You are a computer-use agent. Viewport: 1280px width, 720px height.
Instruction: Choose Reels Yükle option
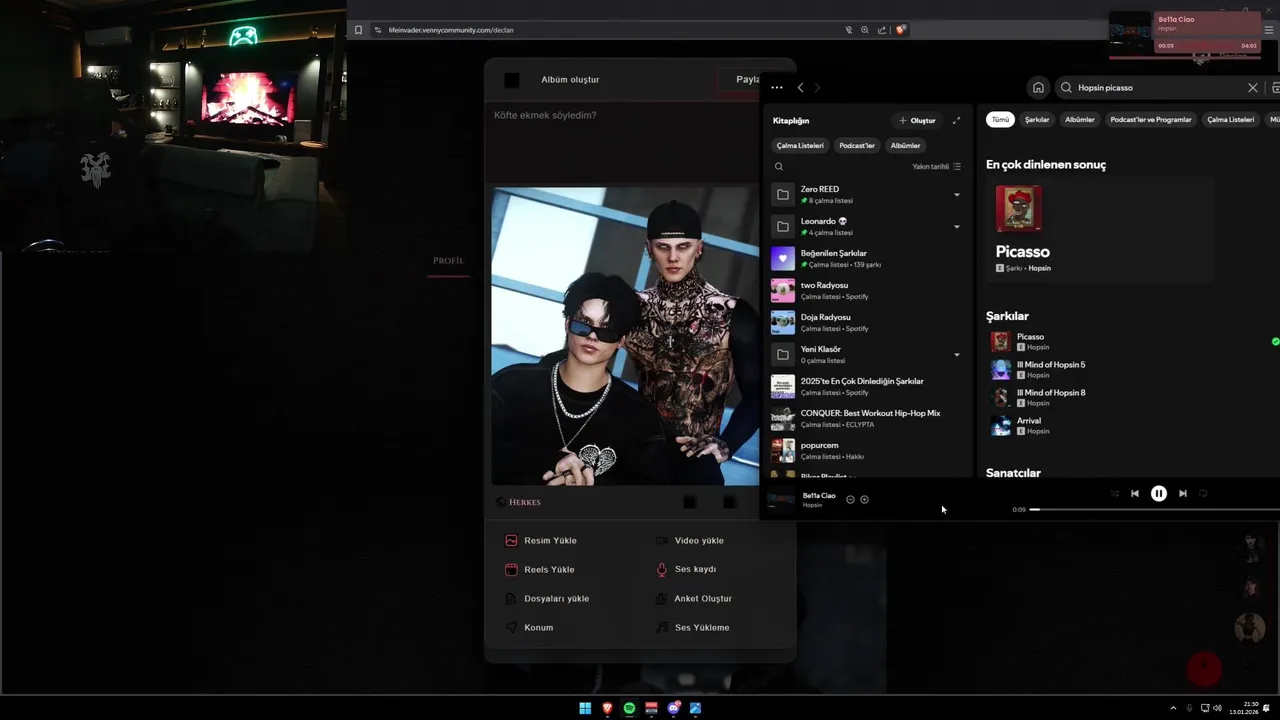click(540, 569)
